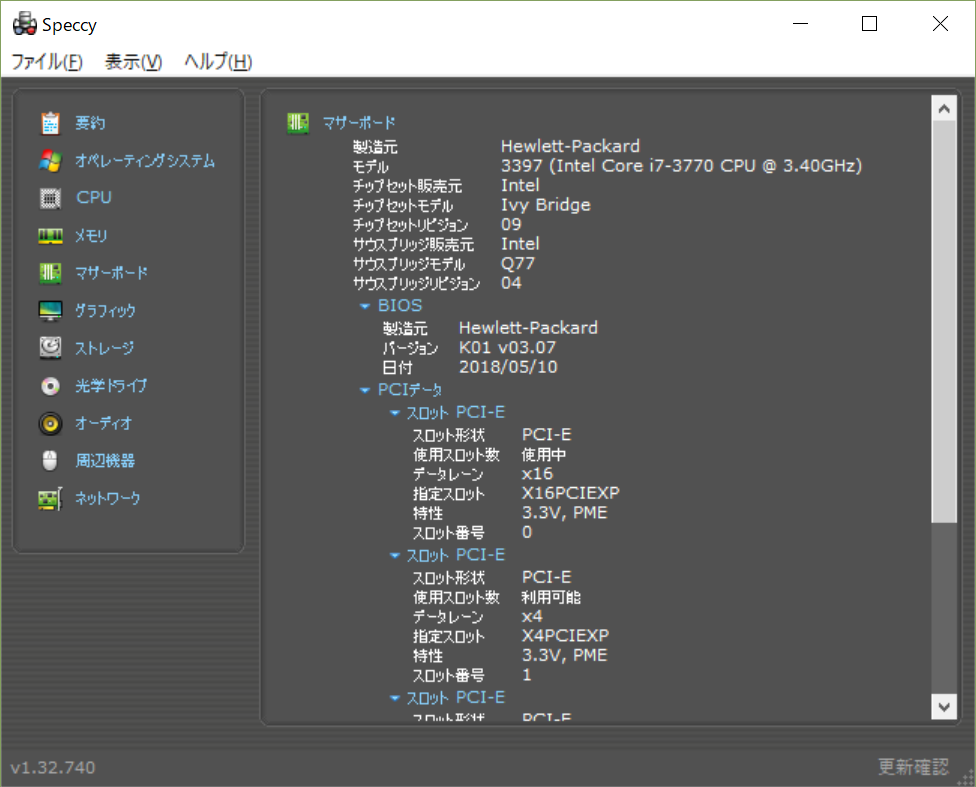The height and width of the screenshot is (787, 976).
Task: Open the ネットワーク section
Action: (108, 498)
